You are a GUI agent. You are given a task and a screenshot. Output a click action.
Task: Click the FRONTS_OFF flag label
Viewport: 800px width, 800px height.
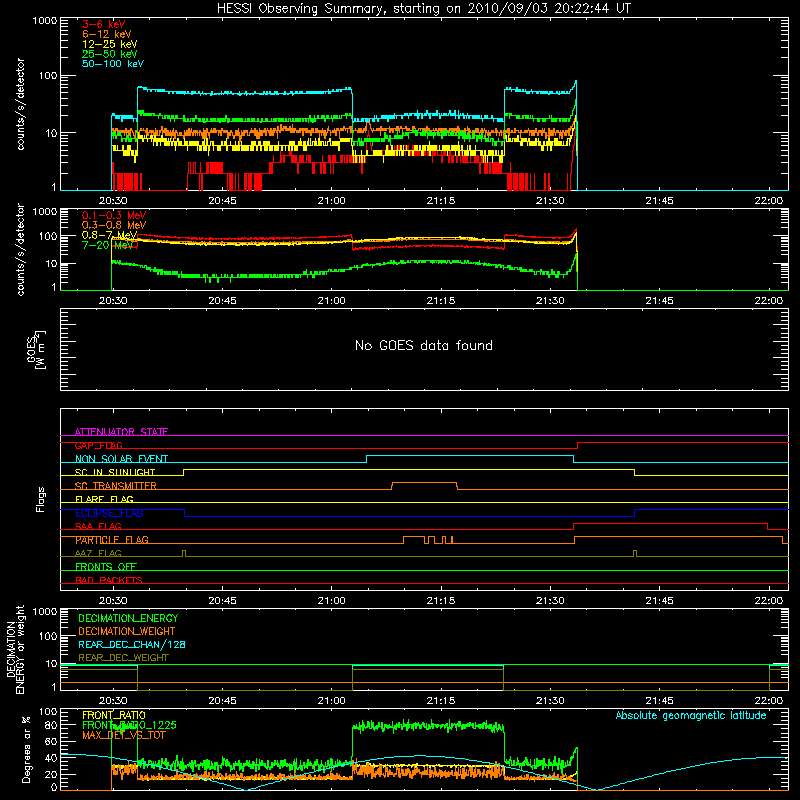tap(106, 567)
